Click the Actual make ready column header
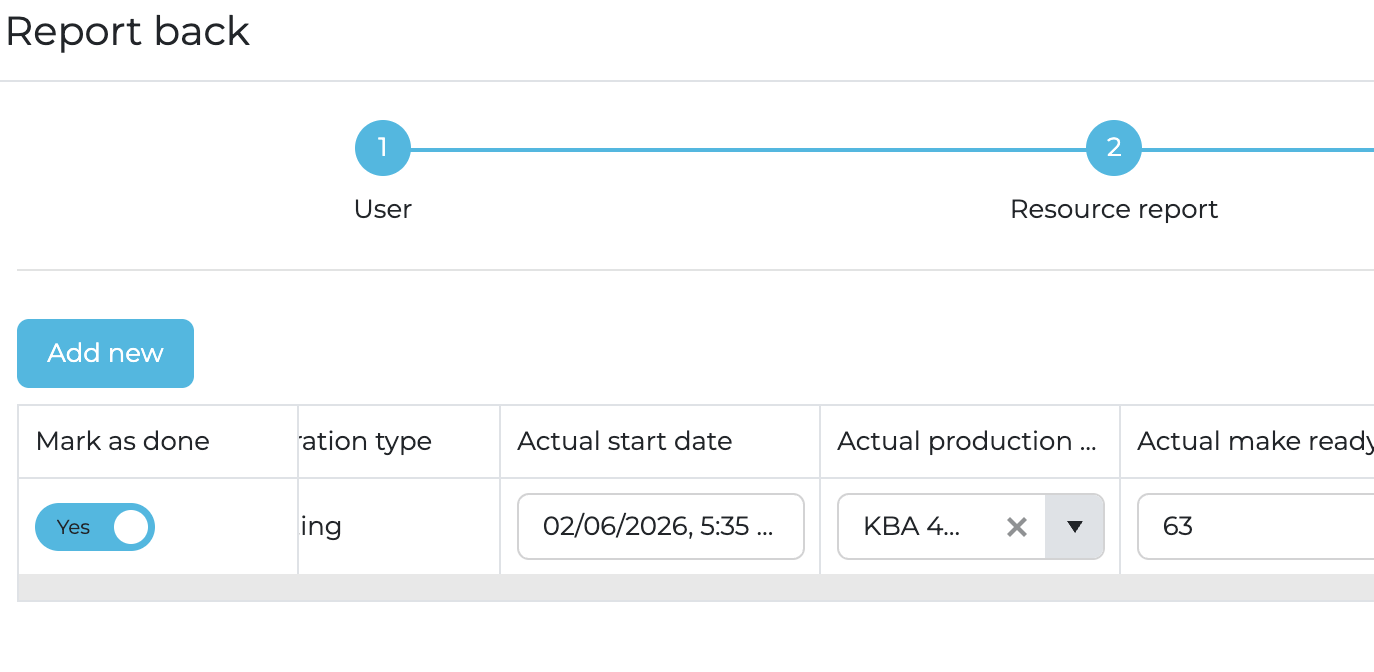The height and width of the screenshot is (672, 1374). click(1255, 441)
